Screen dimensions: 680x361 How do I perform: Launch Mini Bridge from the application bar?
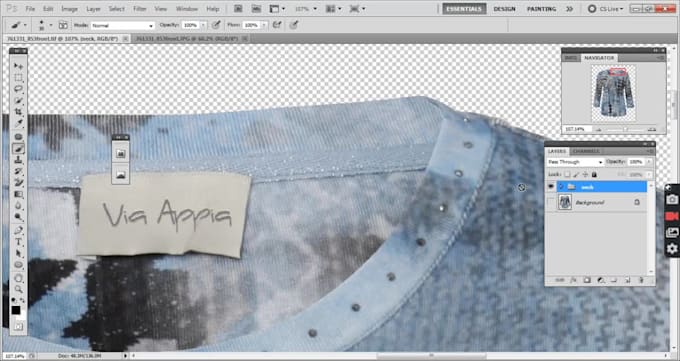coord(256,8)
